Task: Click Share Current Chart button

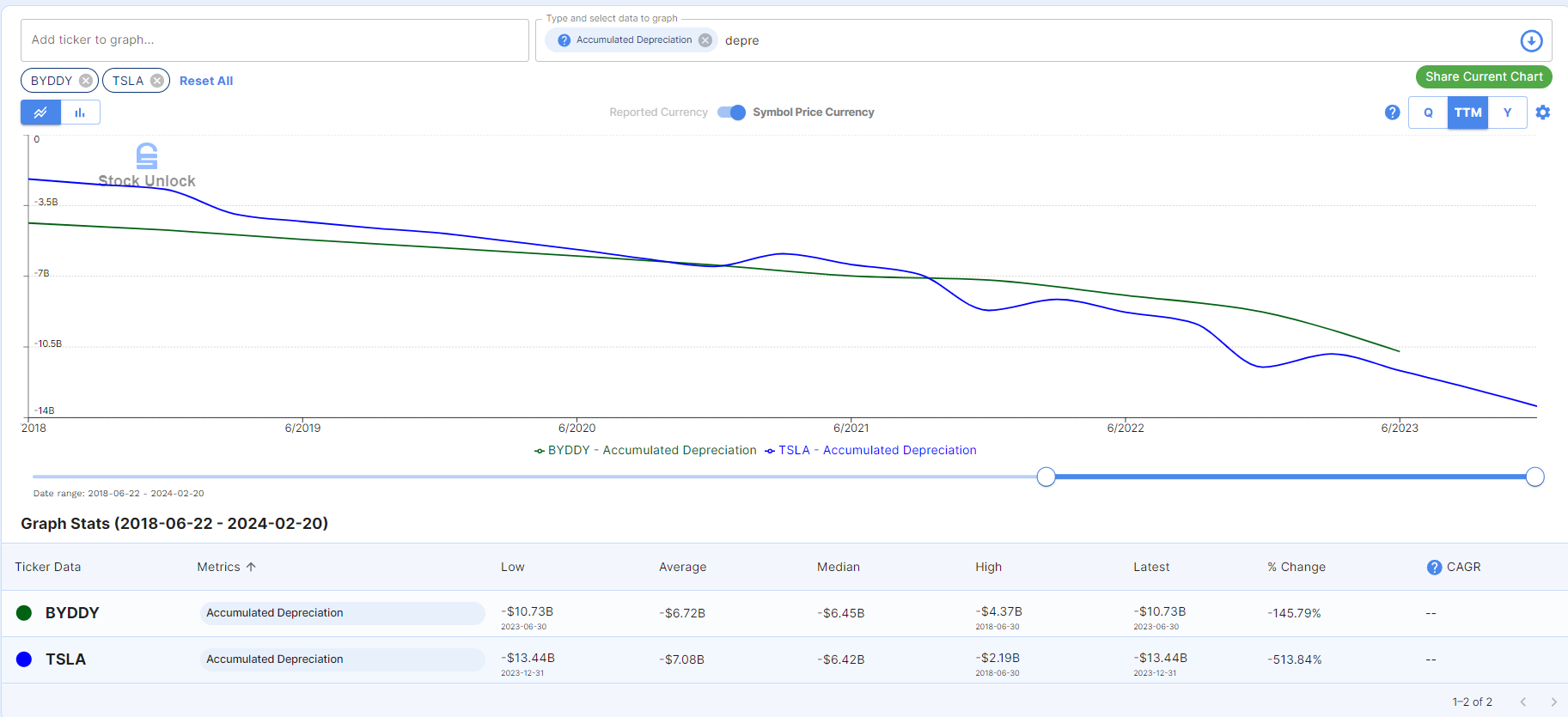Action: pyautogui.click(x=1484, y=76)
